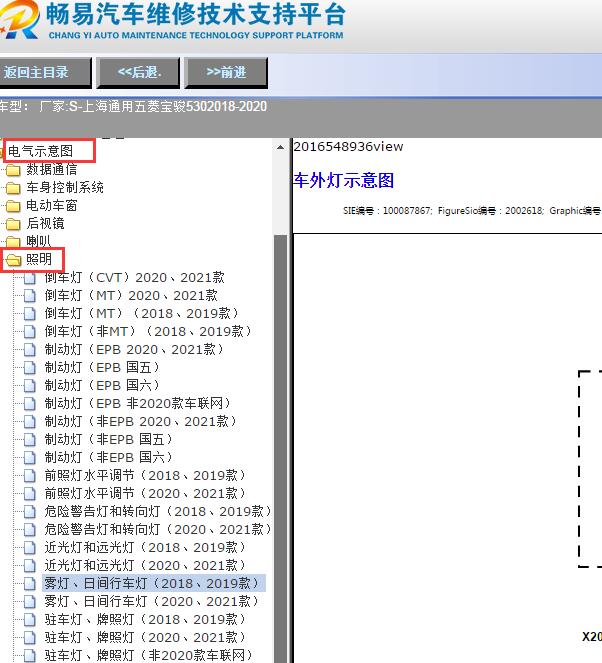Image resolution: width=602 pixels, height=663 pixels.
Task: Open the 数据通信 folder icon
Action: (x=13, y=170)
